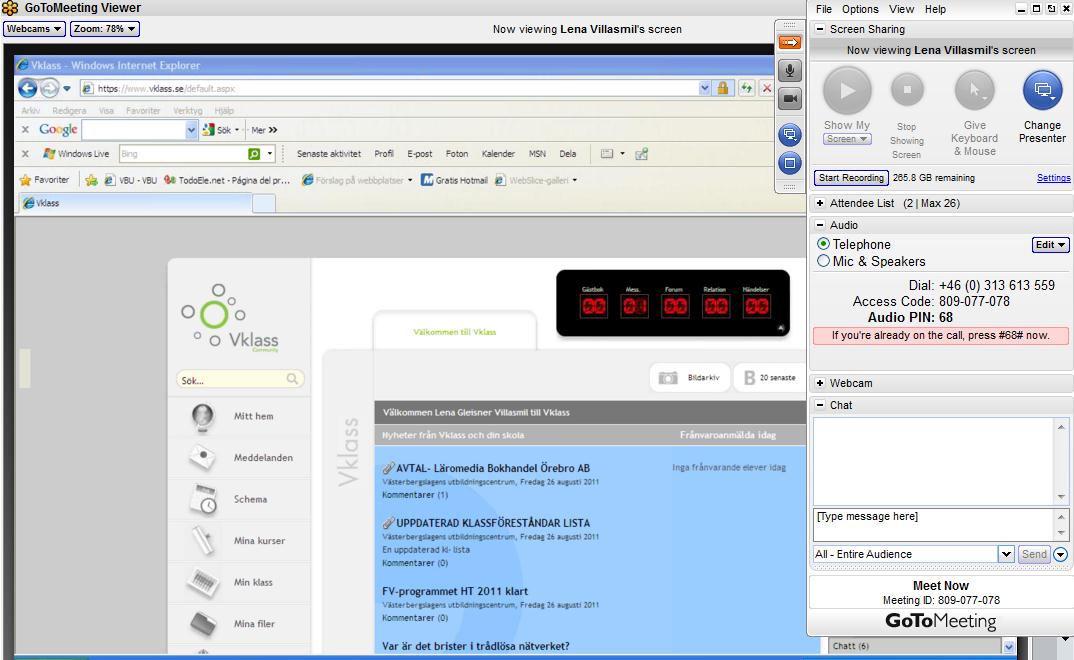The width and height of the screenshot is (1074, 660).
Task: Open the Zoom: 78% dropdown
Action: coord(105,29)
